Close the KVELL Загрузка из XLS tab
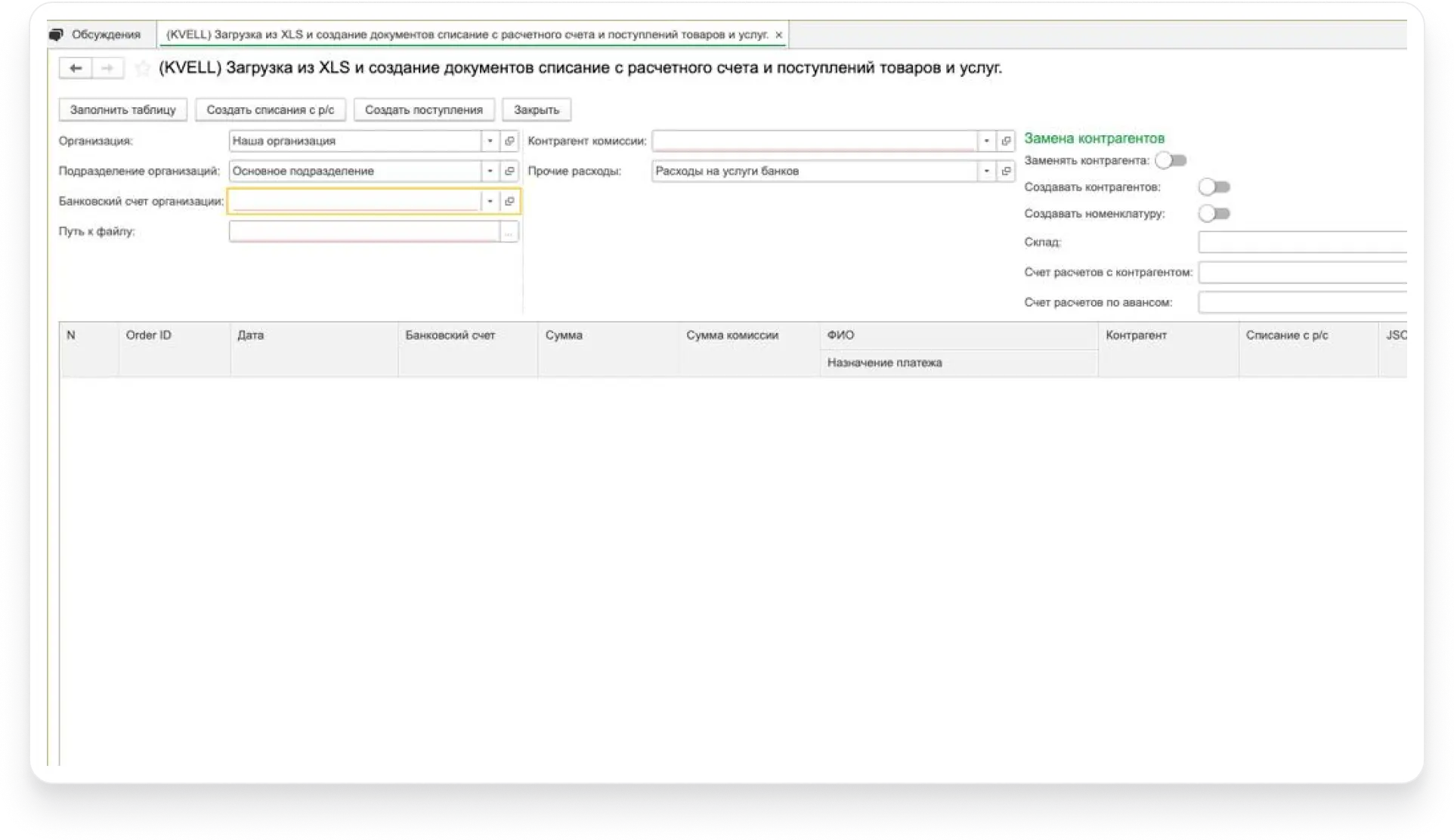This screenshot has width=1454, height=840. [778, 35]
